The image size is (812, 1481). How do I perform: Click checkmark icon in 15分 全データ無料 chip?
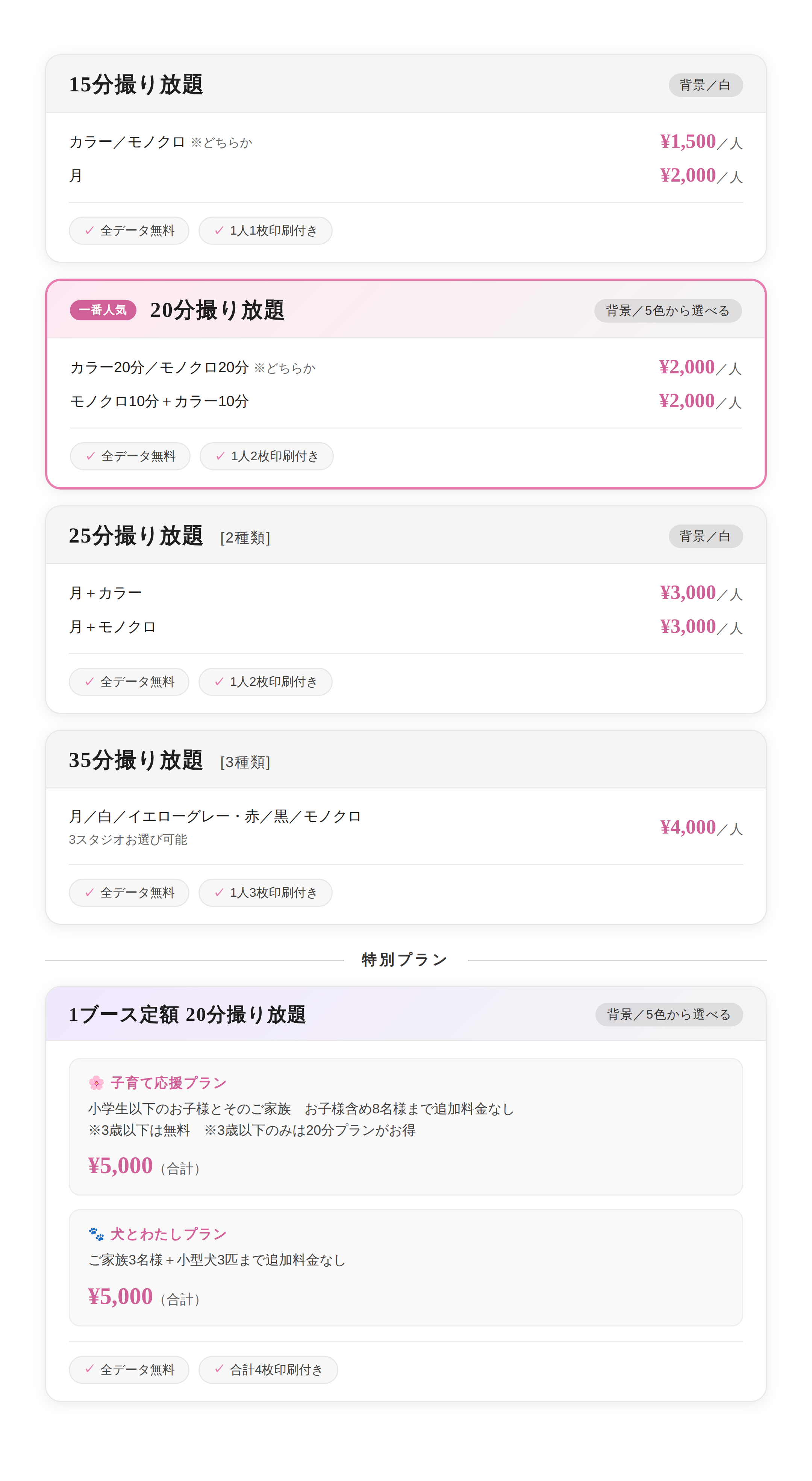coord(89,230)
